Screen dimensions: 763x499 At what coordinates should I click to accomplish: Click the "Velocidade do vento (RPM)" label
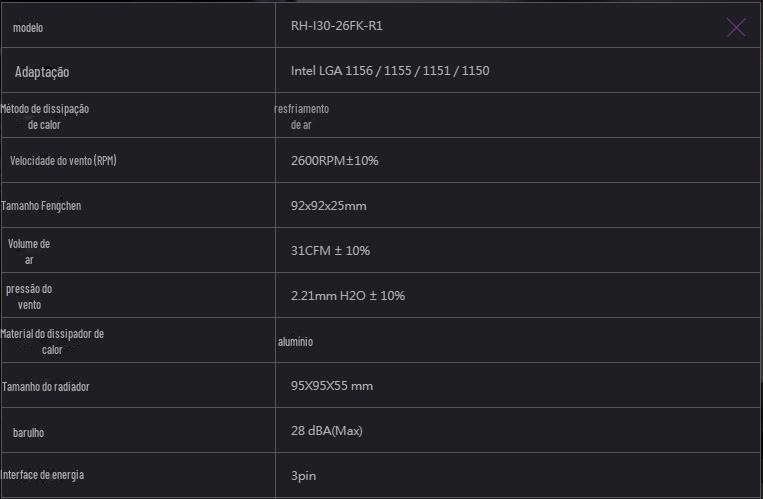coord(63,161)
